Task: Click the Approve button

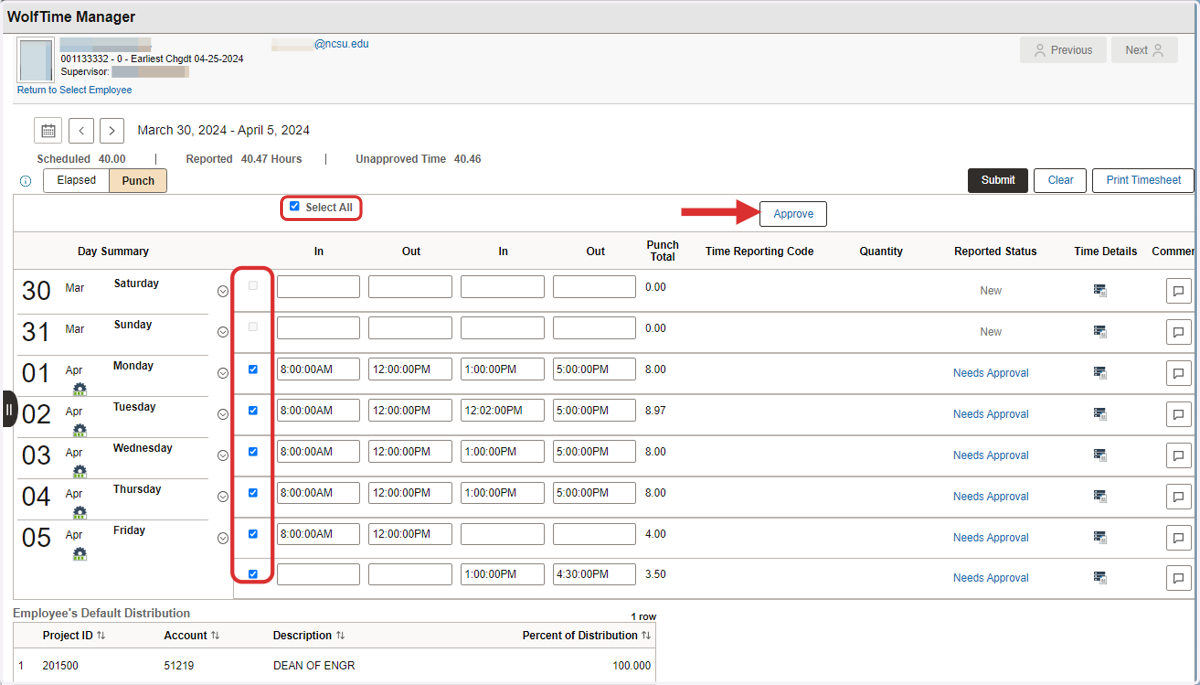Action: coord(793,214)
